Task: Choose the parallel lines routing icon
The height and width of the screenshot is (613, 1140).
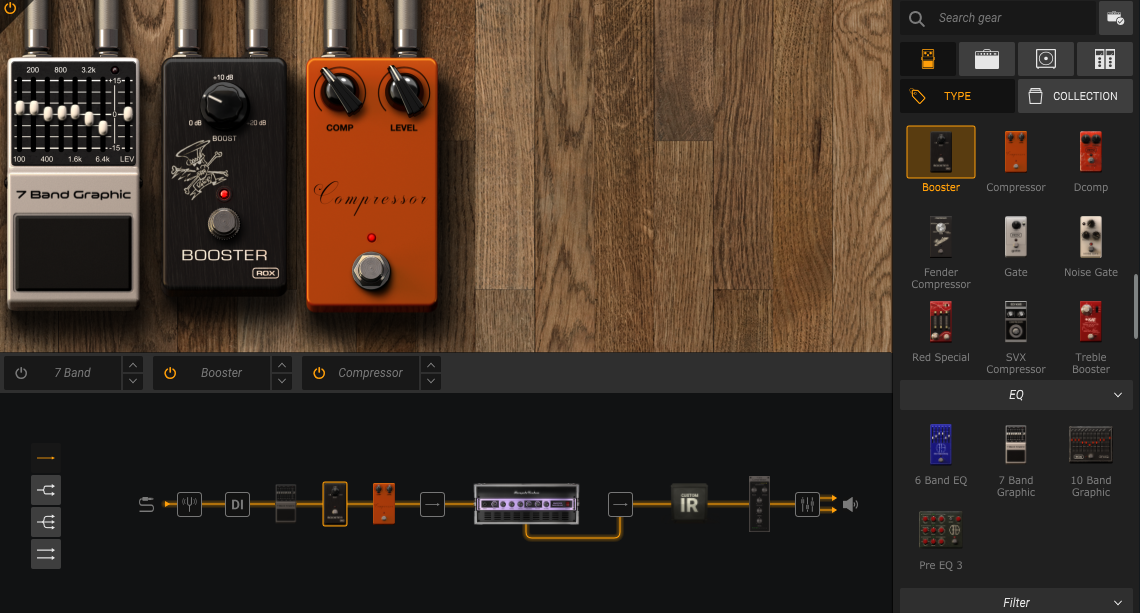Action: tap(46, 554)
